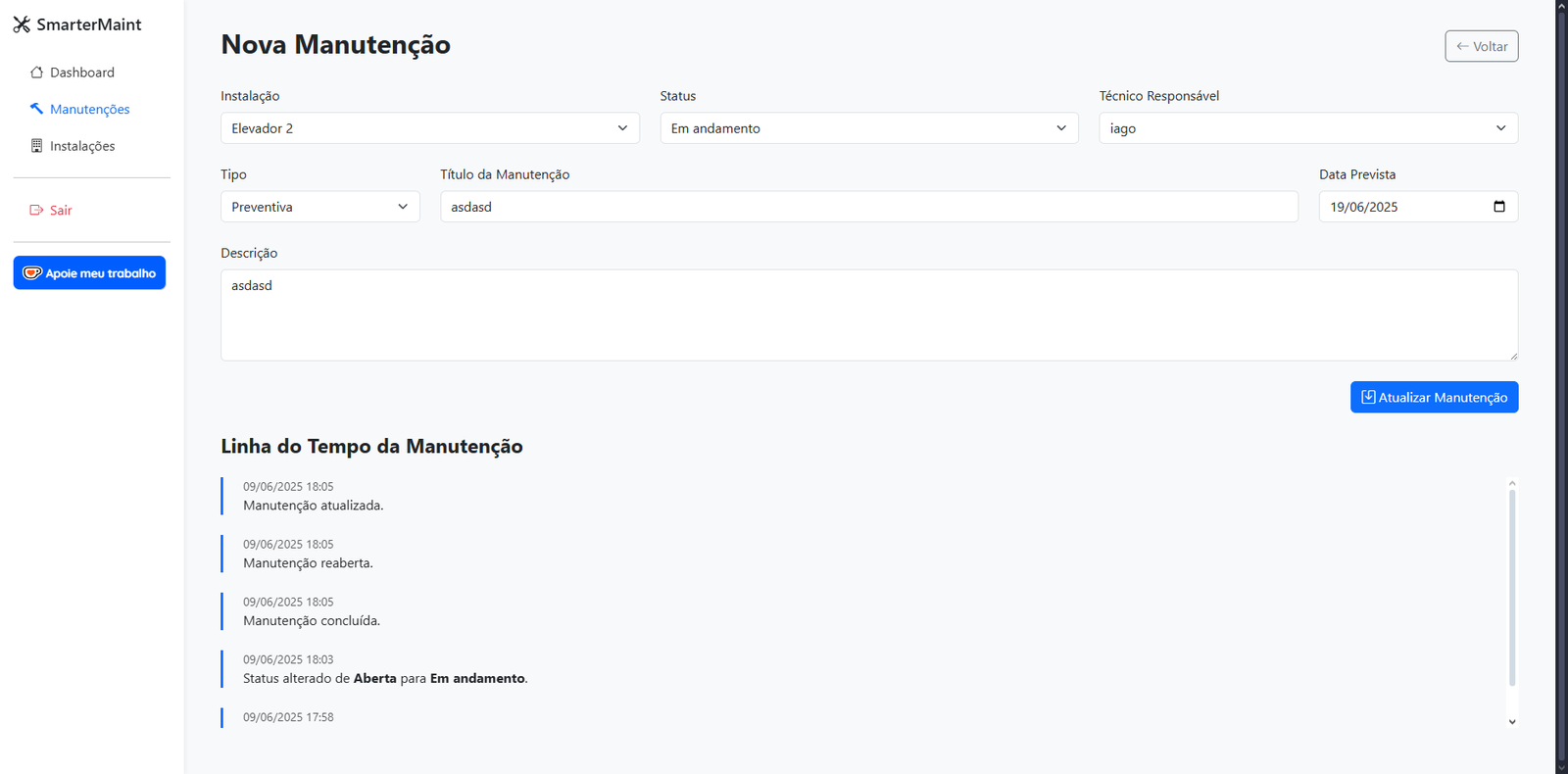Click the SmarterMaint wrench logo icon

(22, 24)
